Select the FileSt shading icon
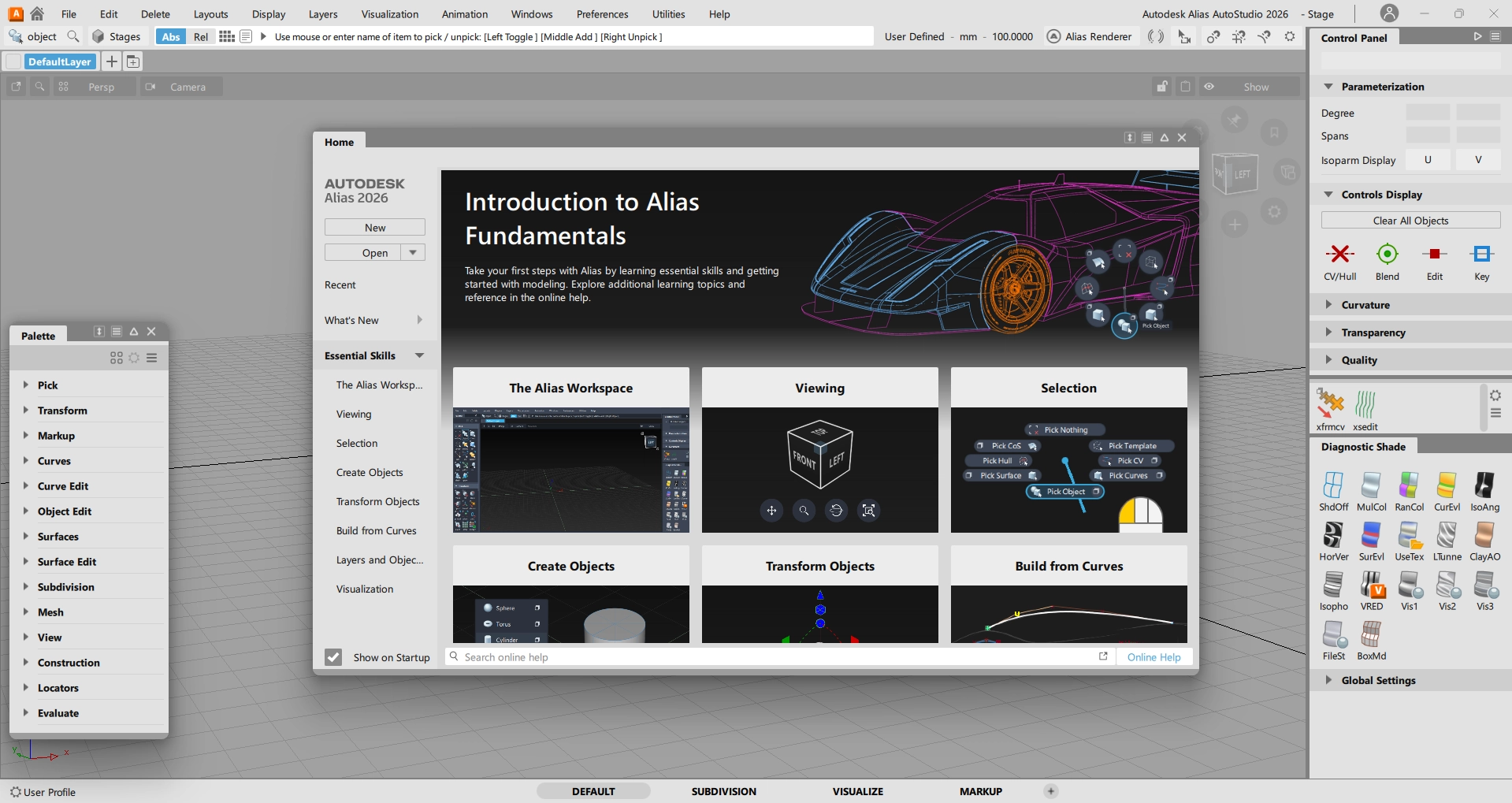Image resolution: width=1512 pixels, height=803 pixels. pyautogui.click(x=1333, y=634)
